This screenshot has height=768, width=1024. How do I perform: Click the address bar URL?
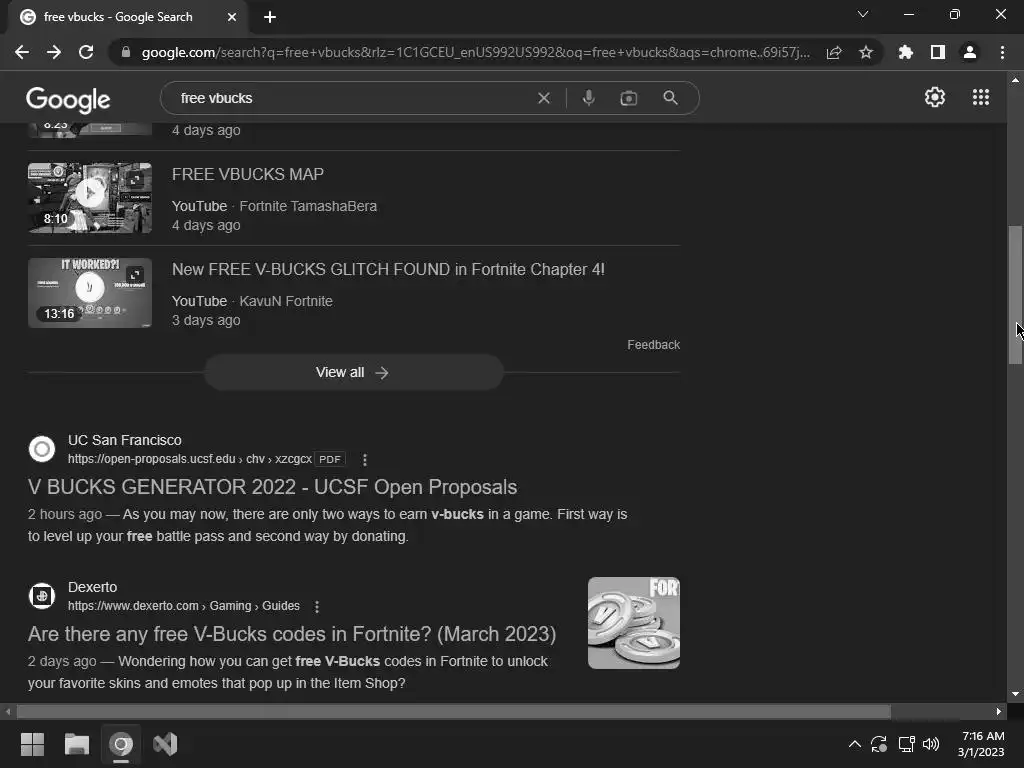click(475, 52)
